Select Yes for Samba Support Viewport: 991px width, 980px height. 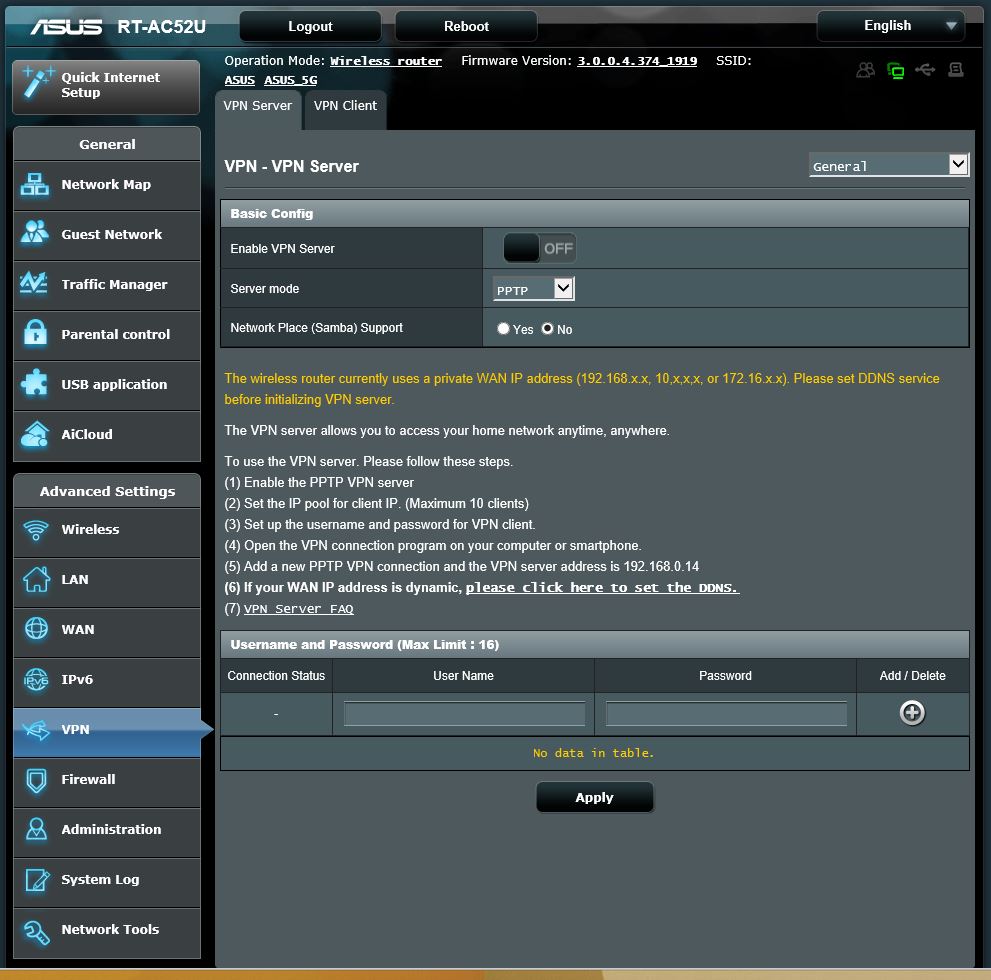pyautogui.click(x=503, y=329)
